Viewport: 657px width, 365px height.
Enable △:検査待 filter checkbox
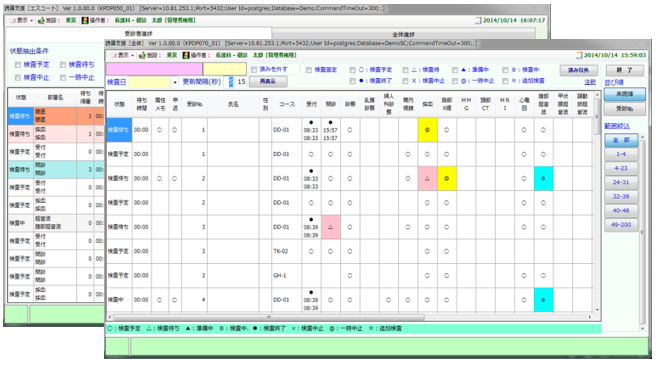point(406,70)
